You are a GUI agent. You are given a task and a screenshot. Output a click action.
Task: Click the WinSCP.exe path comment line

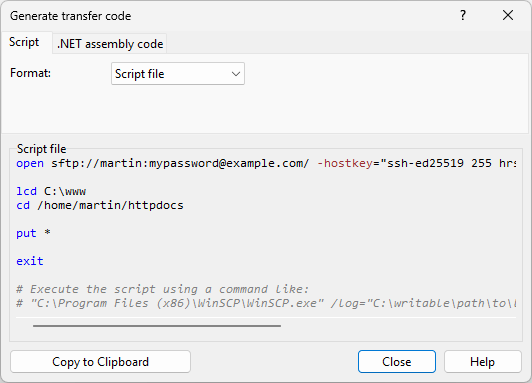pyautogui.click(x=266, y=303)
